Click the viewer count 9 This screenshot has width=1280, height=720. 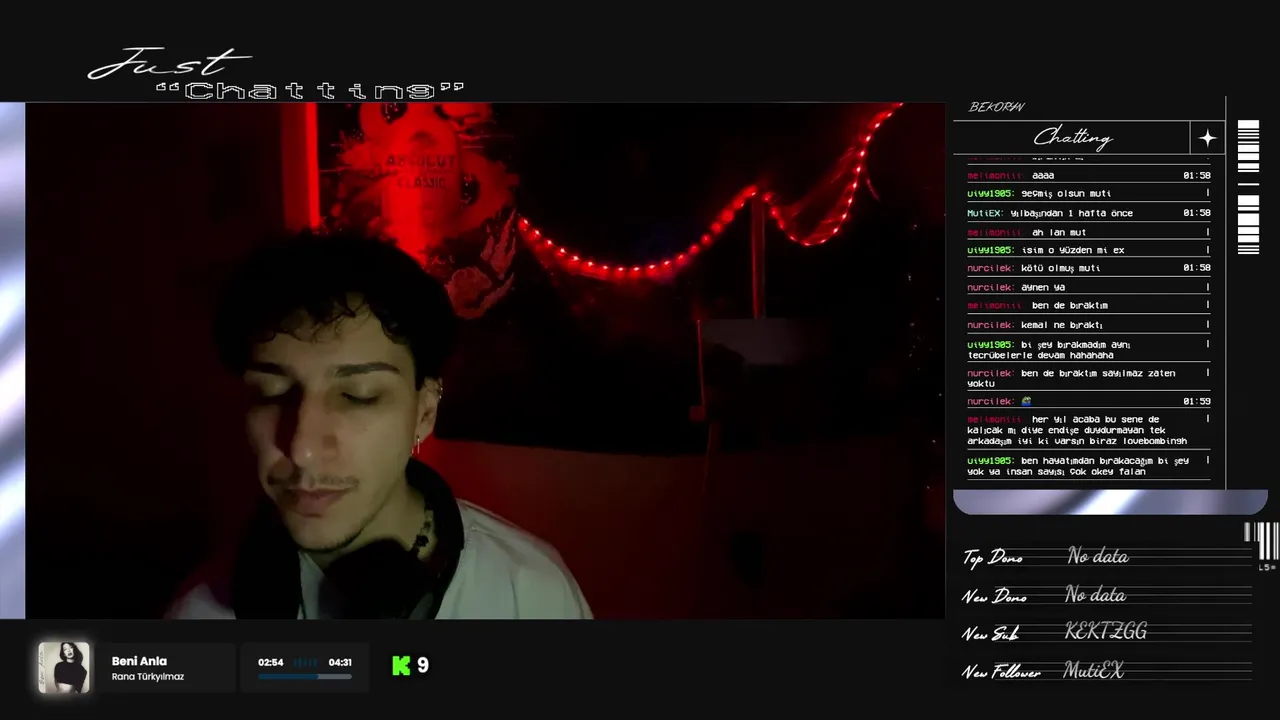click(x=423, y=665)
